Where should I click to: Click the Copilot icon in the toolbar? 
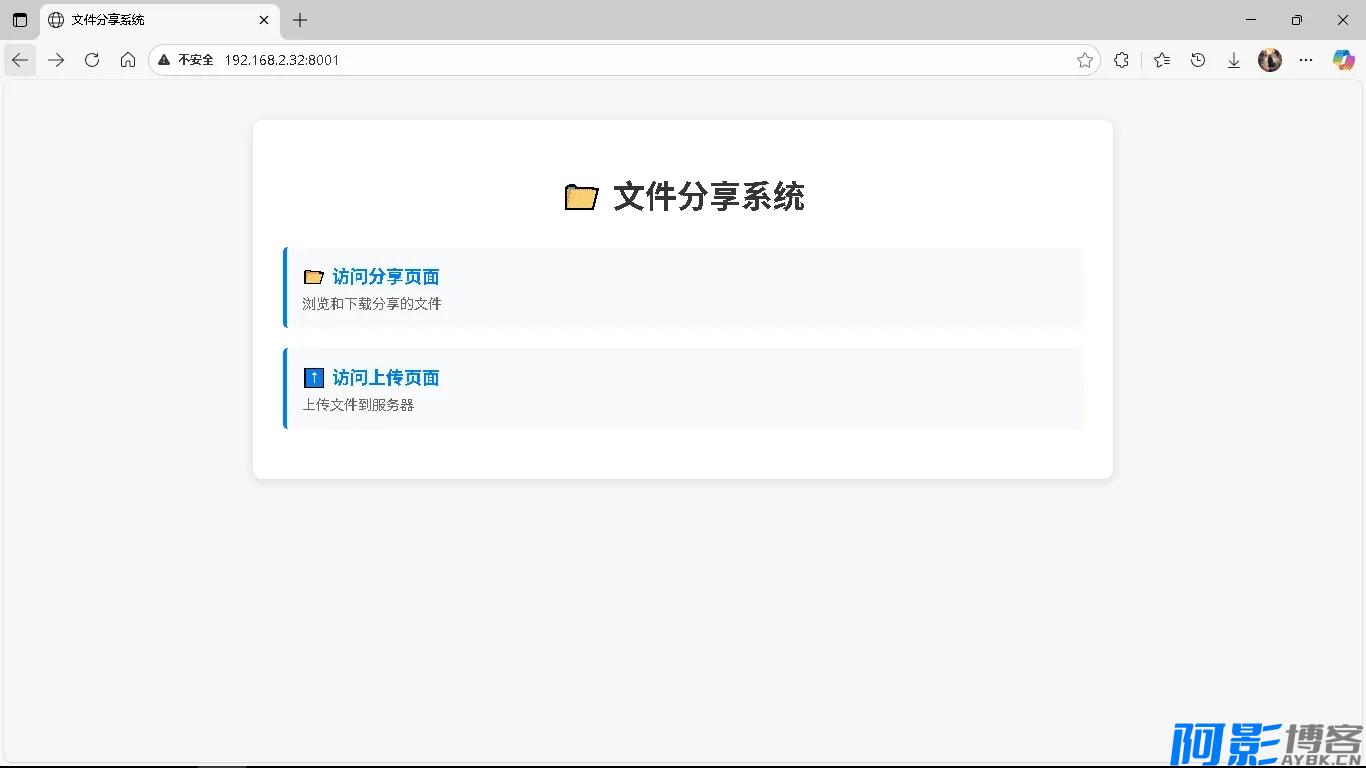pyautogui.click(x=1343, y=60)
